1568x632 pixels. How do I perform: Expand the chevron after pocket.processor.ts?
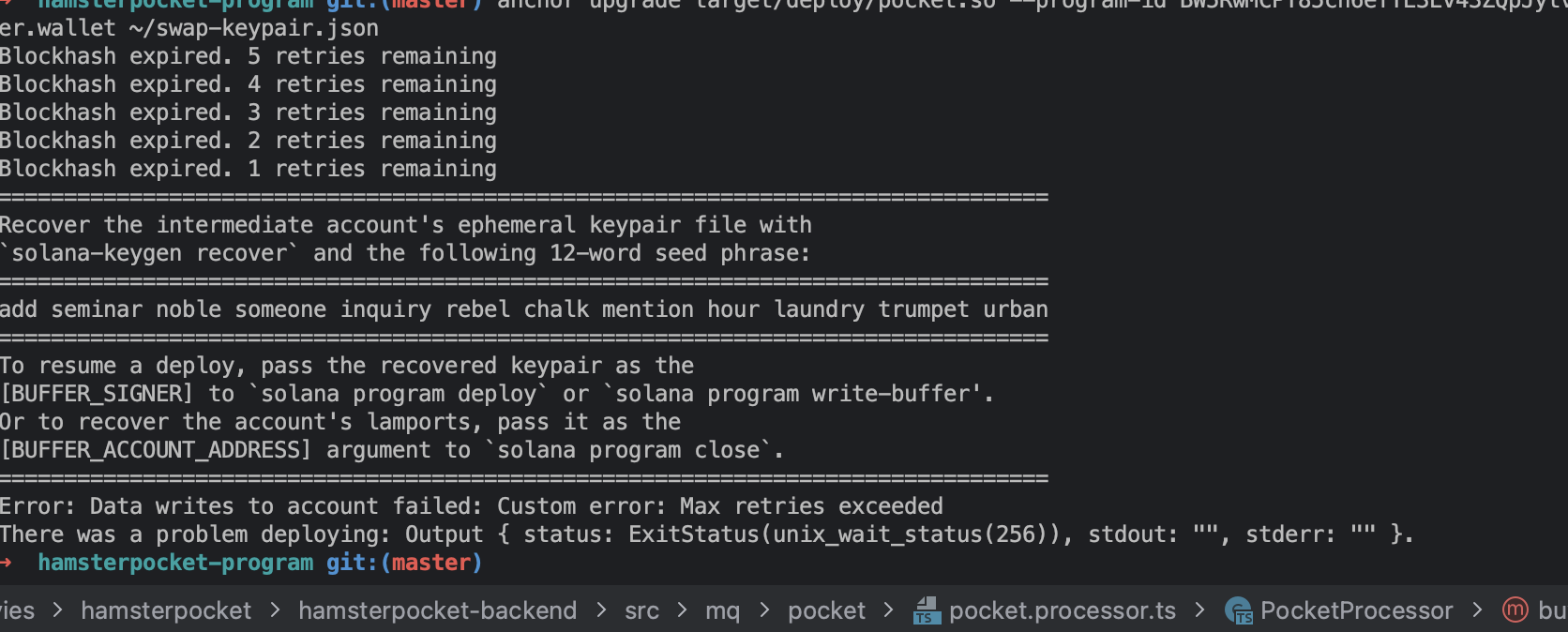pyautogui.click(x=1200, y=610)
